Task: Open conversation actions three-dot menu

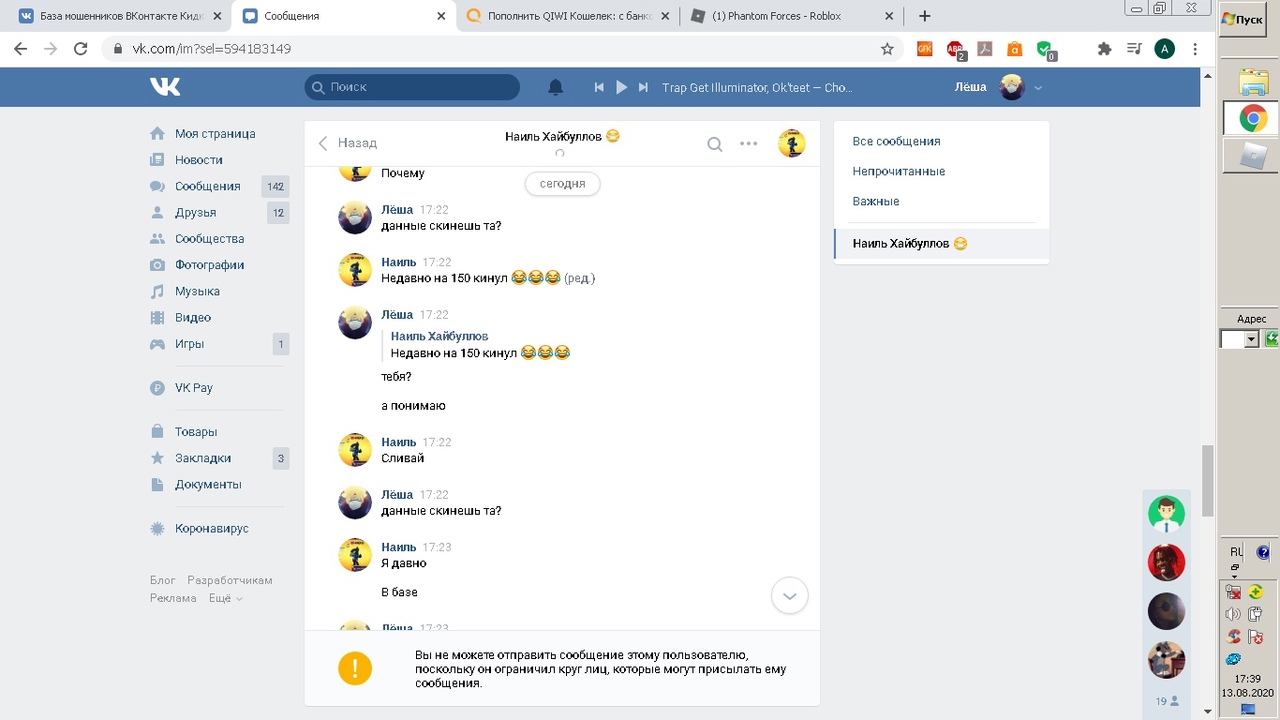Action: pos(748,144)
